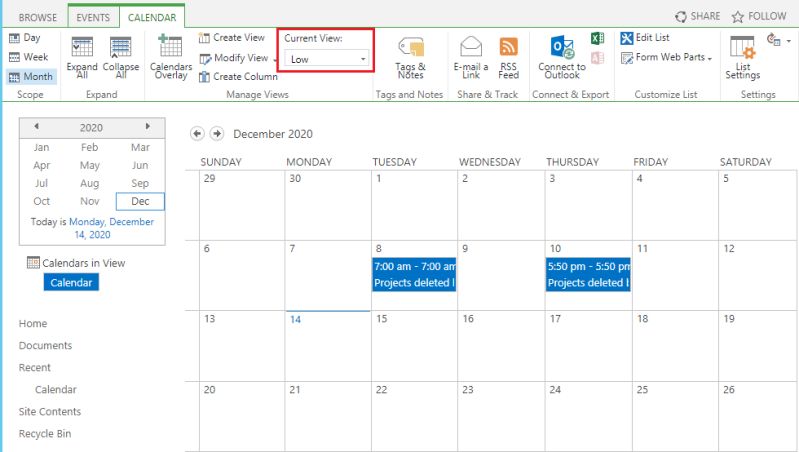Click the Open with Access icon

tap(598, 58)
